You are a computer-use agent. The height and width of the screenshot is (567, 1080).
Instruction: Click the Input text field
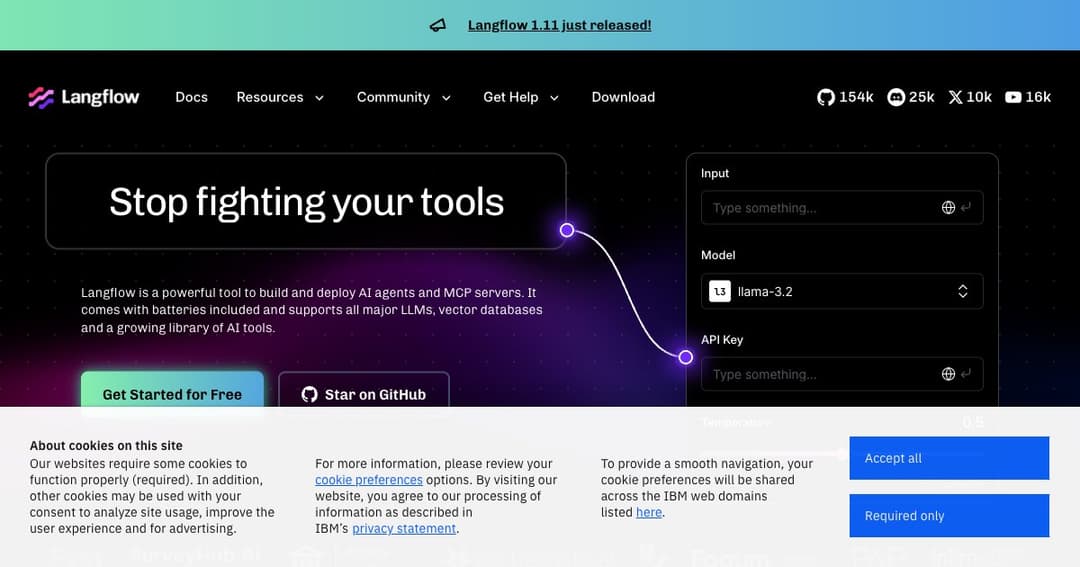click(842, 207)
